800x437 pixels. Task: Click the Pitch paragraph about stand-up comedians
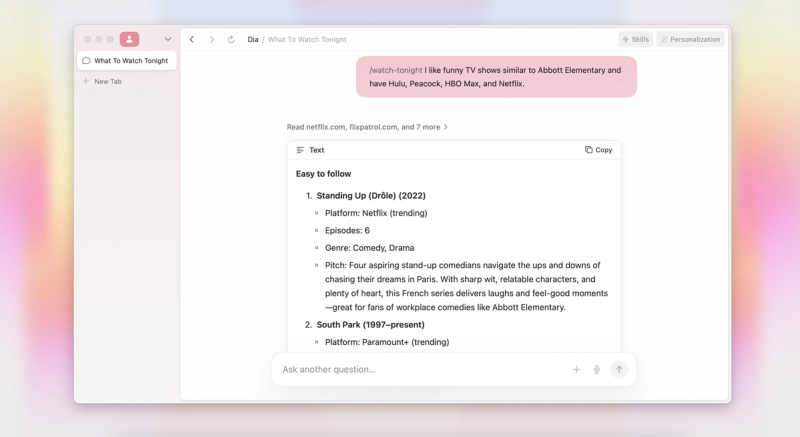tap(466, 286)
